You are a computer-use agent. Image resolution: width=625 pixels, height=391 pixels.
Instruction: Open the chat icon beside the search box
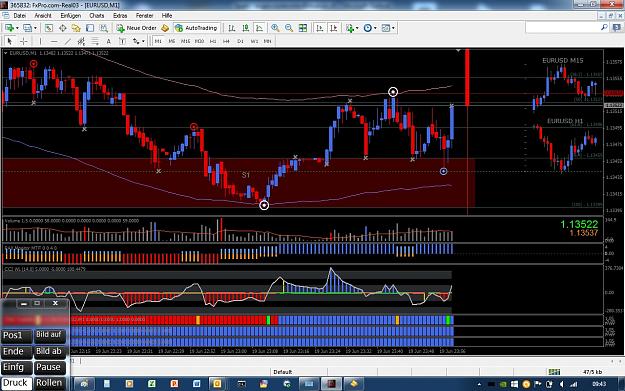click(x=617, y=28)
